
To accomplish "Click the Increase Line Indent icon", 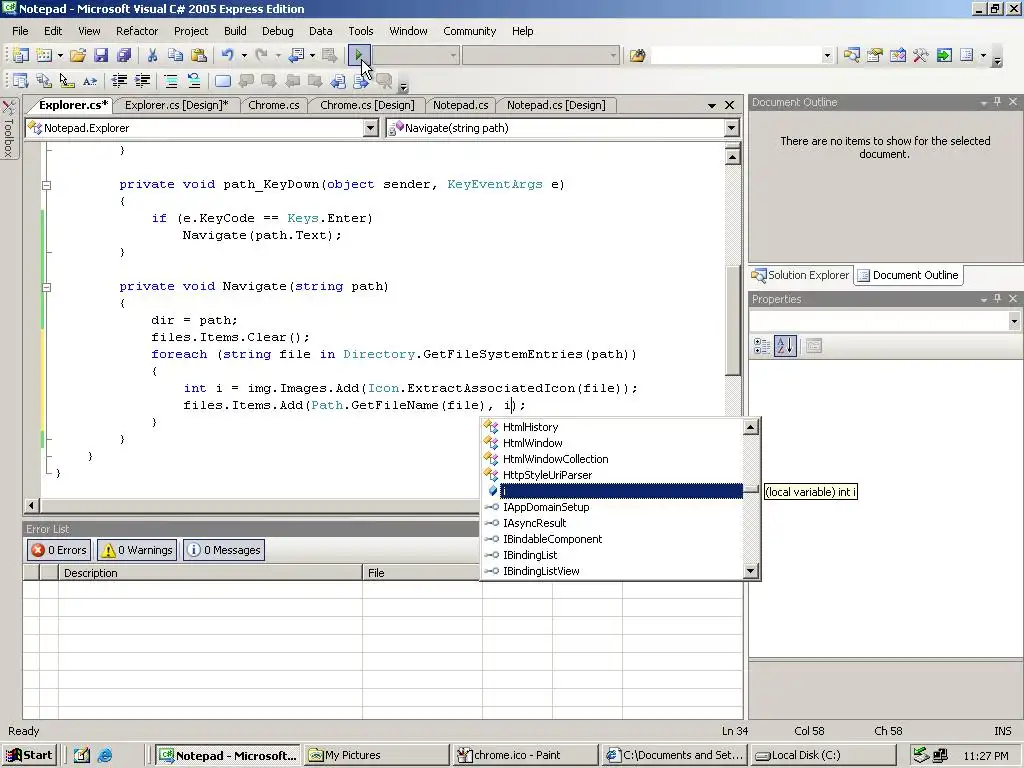I will tap(142, 81).
